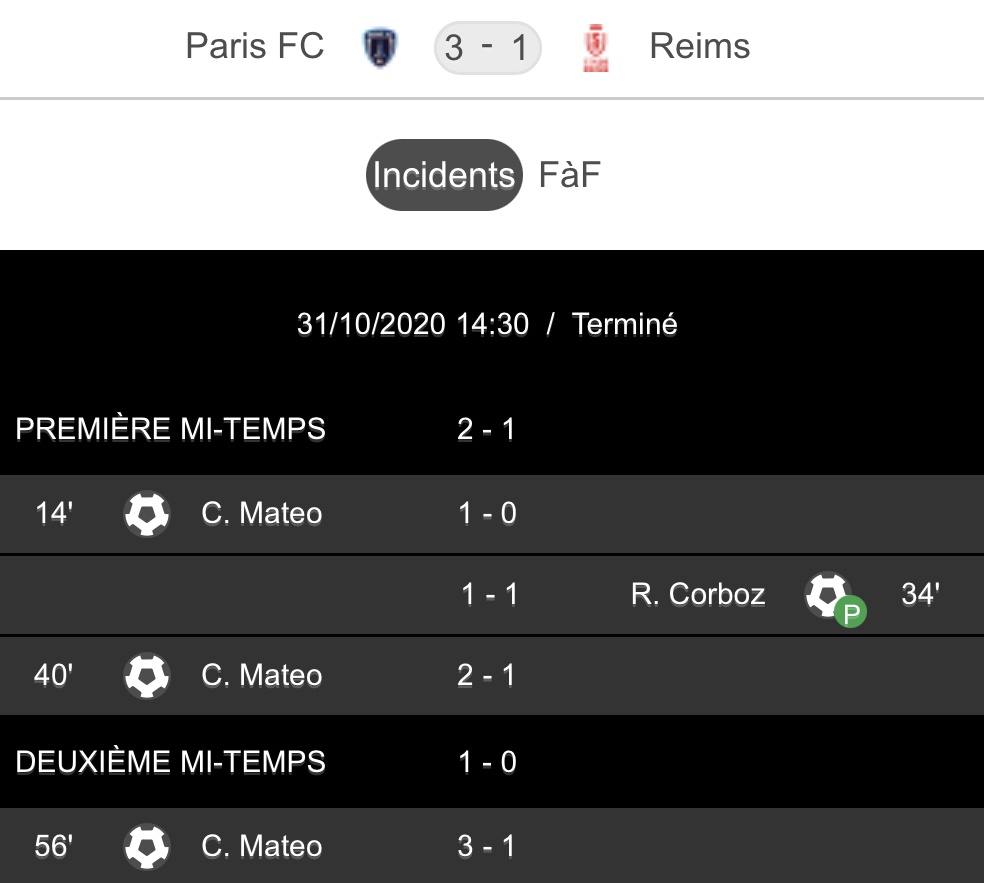
Task: Click the 56' goal ball icon
Action: pyautogui.click(x=147, y=847)
